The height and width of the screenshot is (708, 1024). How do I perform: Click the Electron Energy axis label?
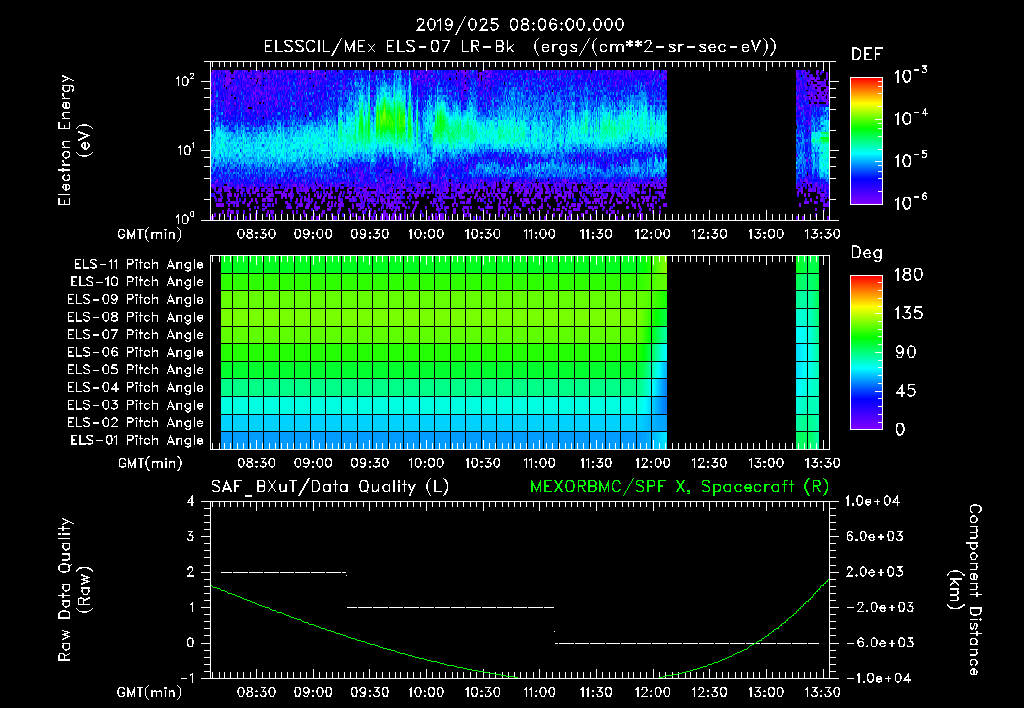coord(74,140)
